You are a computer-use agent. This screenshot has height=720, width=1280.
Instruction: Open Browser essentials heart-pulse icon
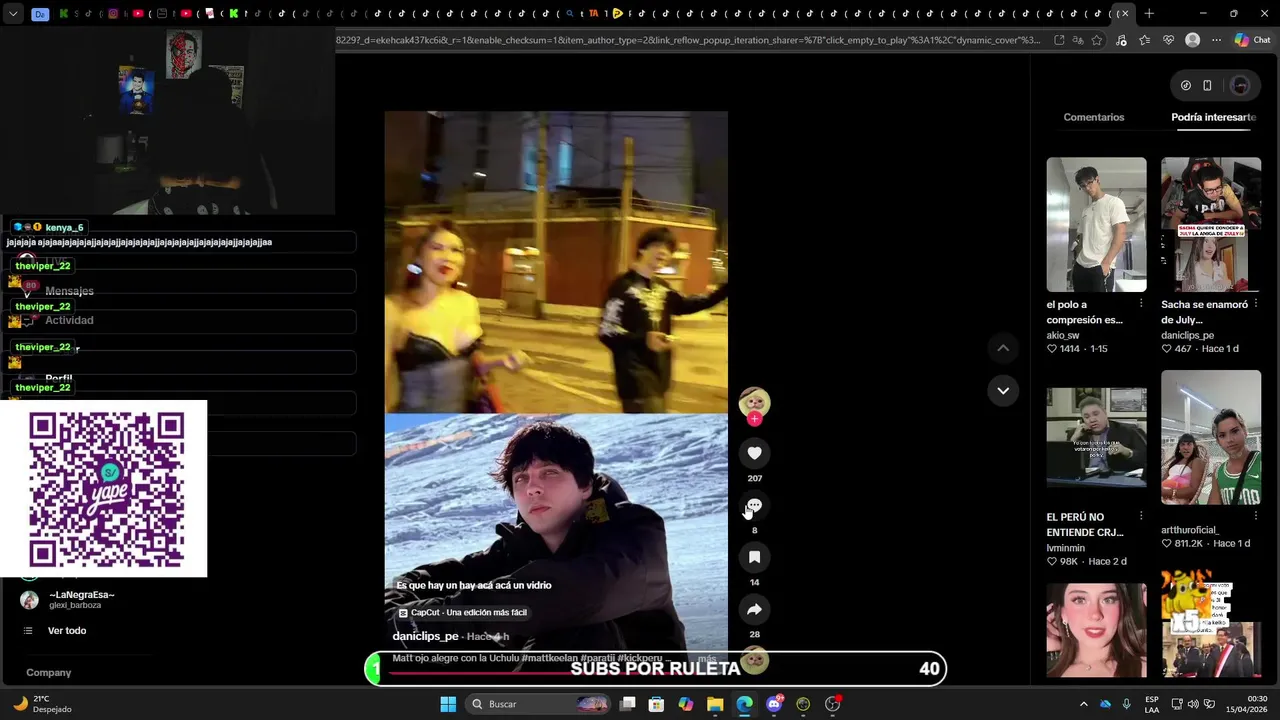click(1168, 40)
